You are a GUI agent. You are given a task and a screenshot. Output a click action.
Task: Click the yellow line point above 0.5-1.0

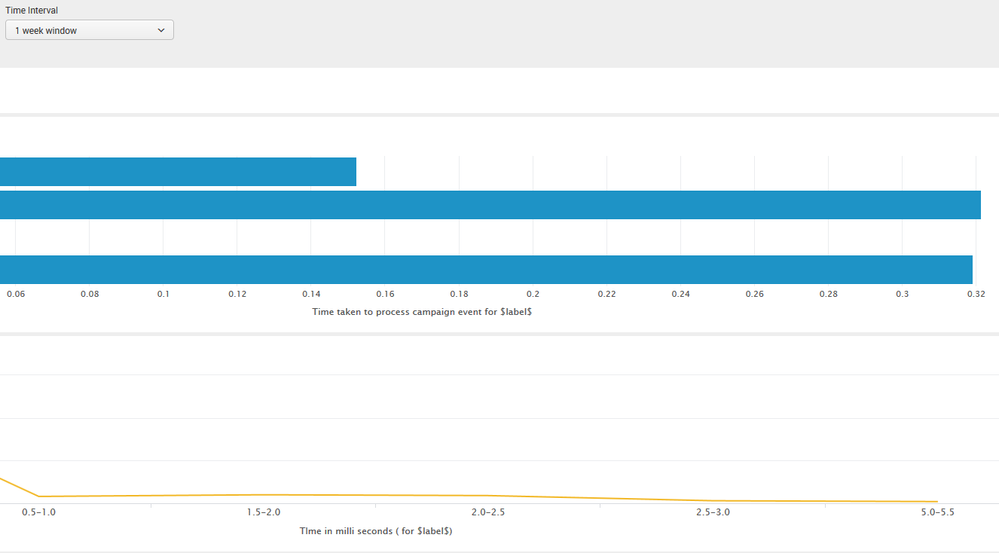click(38, 496)
